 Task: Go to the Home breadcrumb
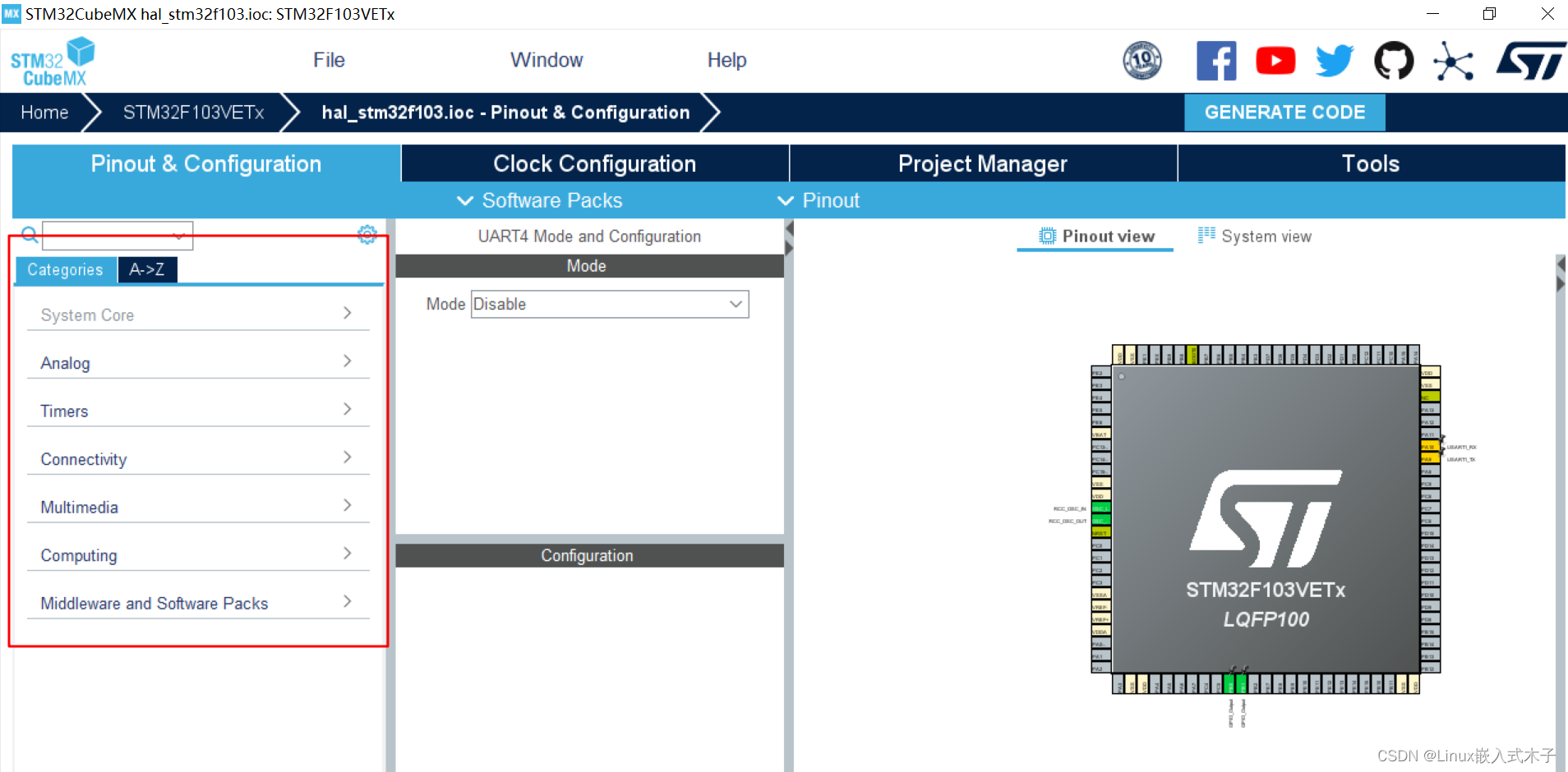44,113
